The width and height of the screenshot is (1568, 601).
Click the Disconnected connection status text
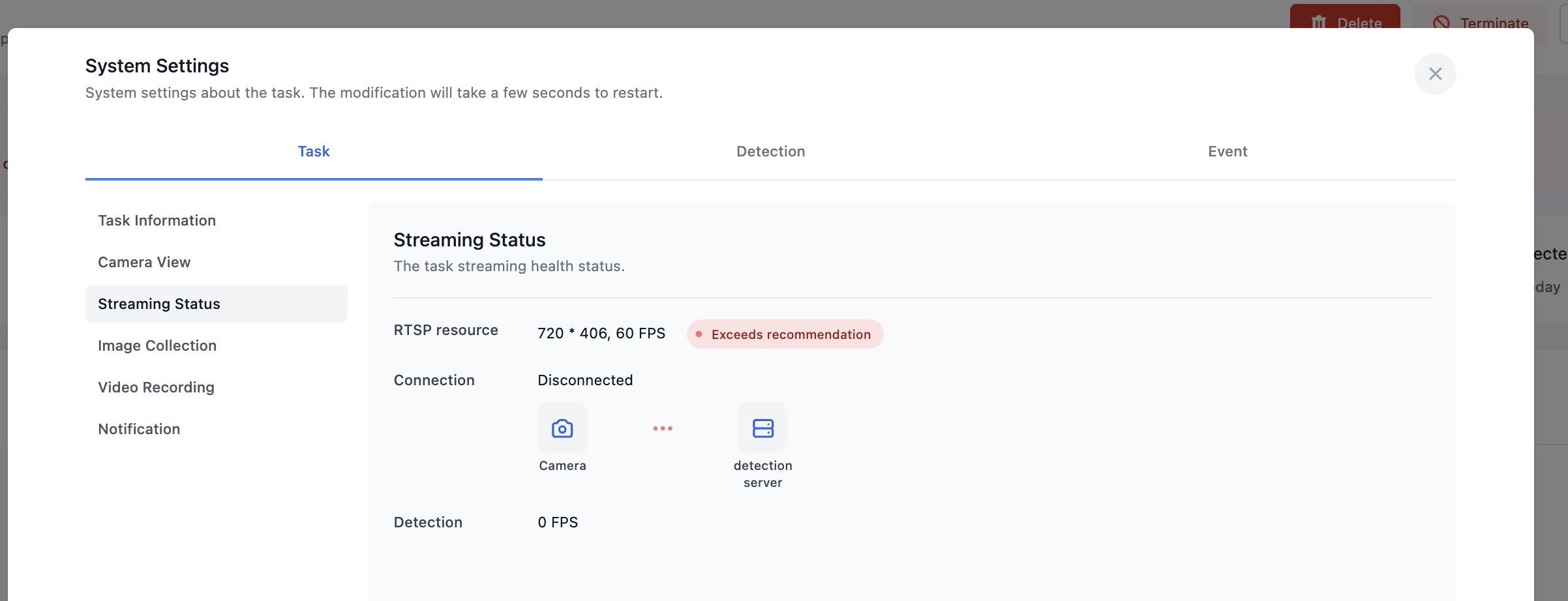[x=585, y=380]
